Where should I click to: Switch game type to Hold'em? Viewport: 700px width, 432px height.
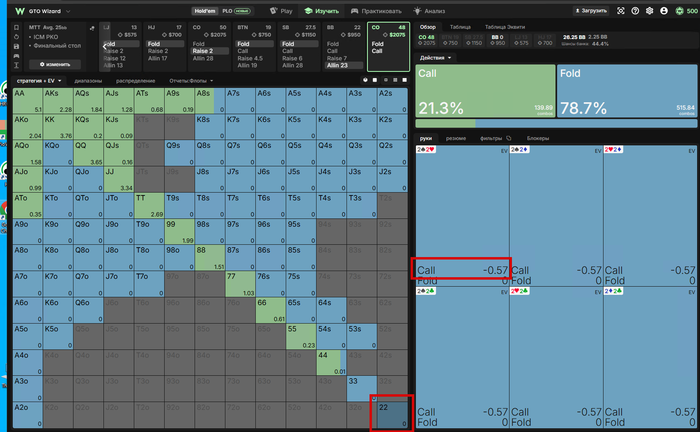click(x=205, y=11)
